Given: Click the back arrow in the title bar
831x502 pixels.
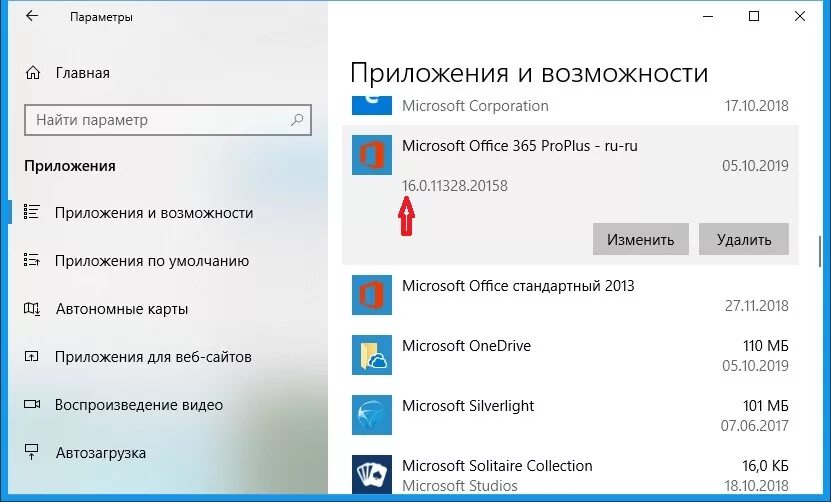Looking at the screenshot, I should (x=32, y=16).
